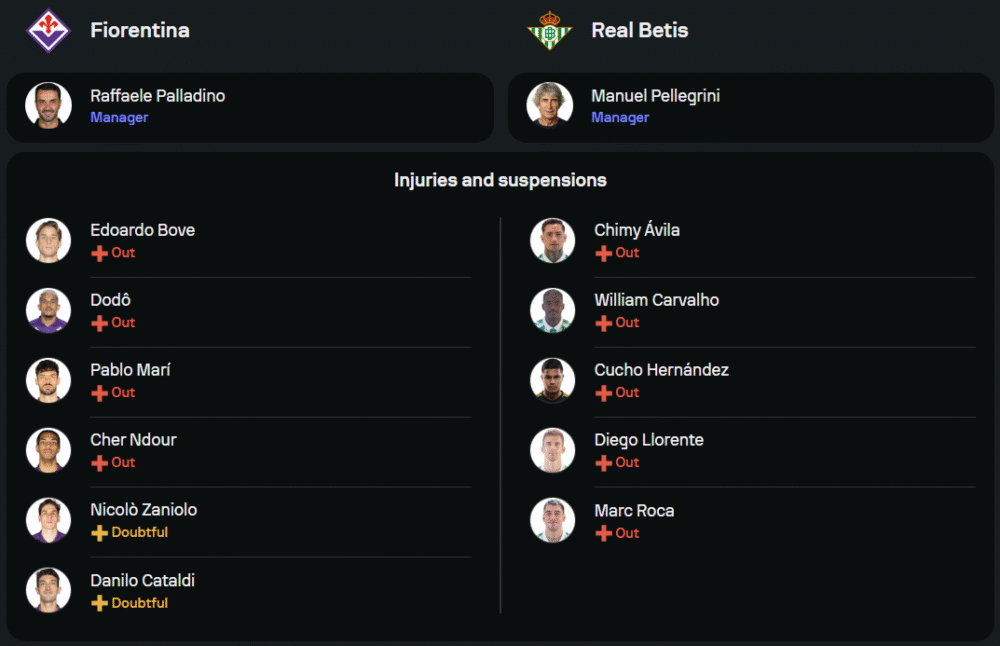This screenshot has height=646, width=1000.
Task: Click the Manager label under Manuel Pellegrini
Action: pyautogui.click(x=620, y=117)
